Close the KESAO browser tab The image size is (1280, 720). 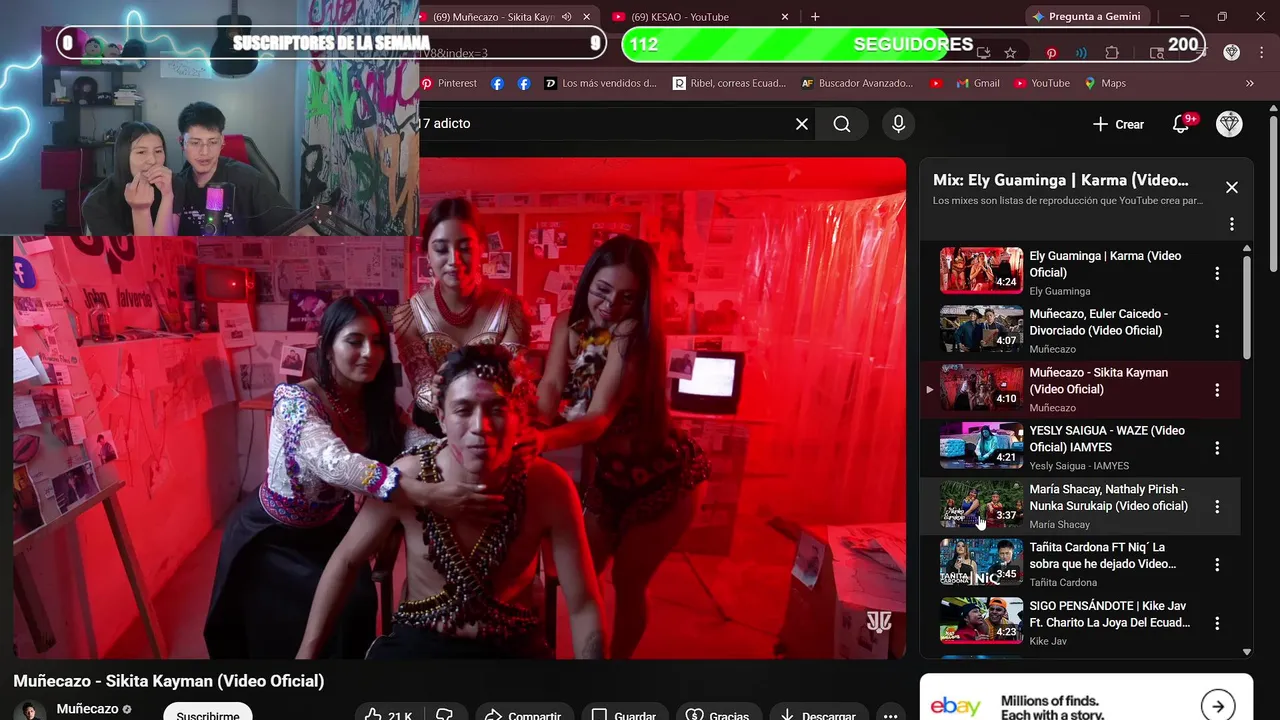(x=785, y=17)
